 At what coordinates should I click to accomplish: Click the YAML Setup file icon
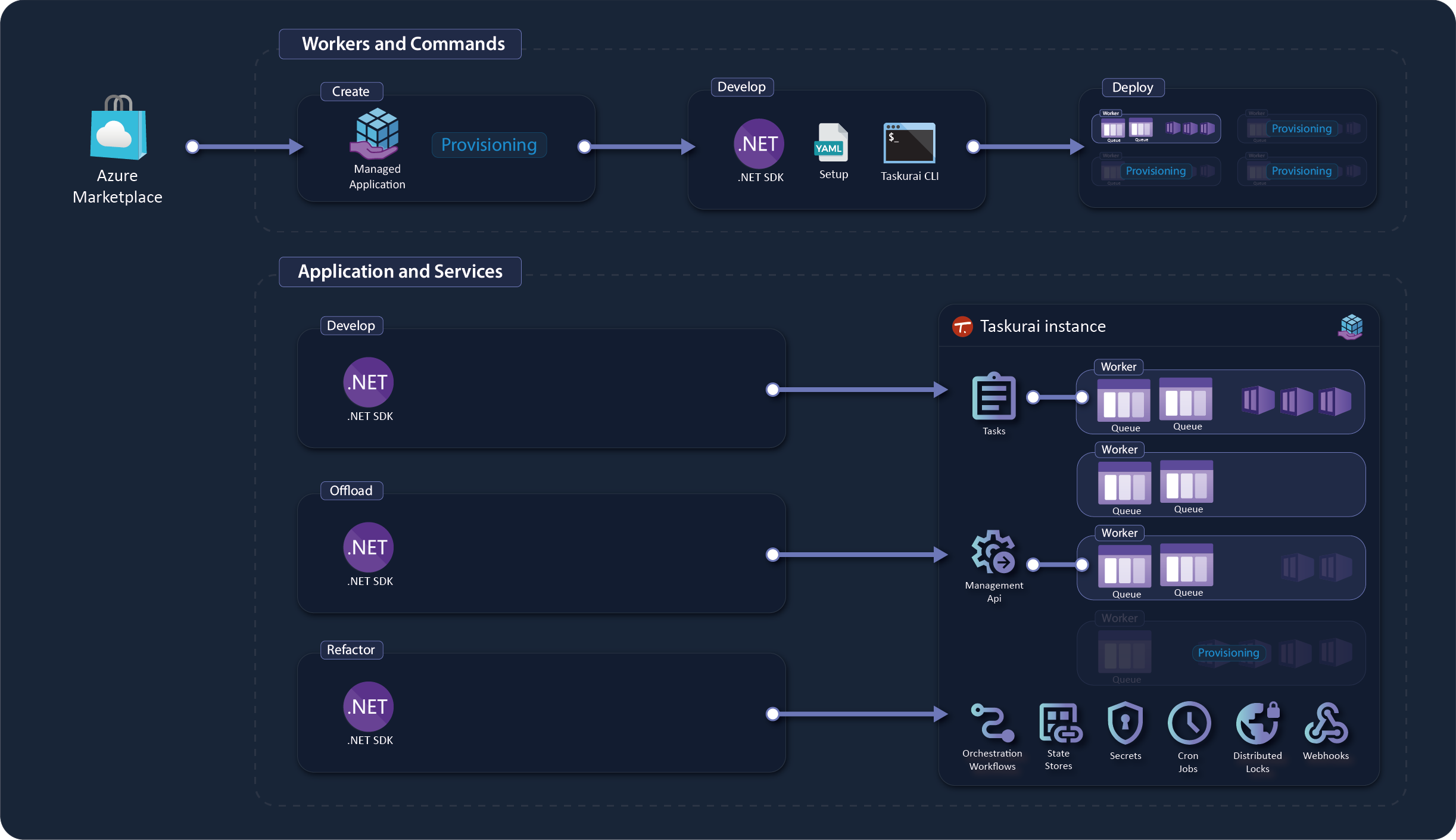(831, 143)
